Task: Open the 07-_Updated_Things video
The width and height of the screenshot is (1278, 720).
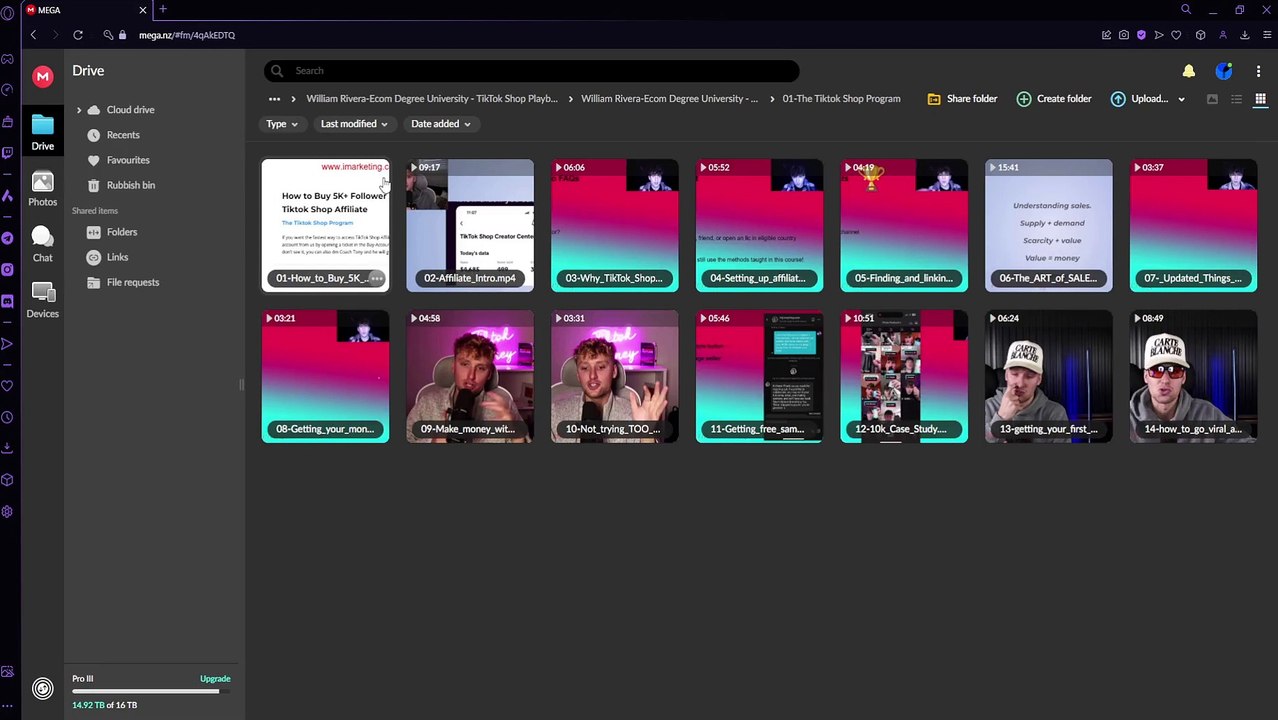Action: click(x=1193, y=226)
